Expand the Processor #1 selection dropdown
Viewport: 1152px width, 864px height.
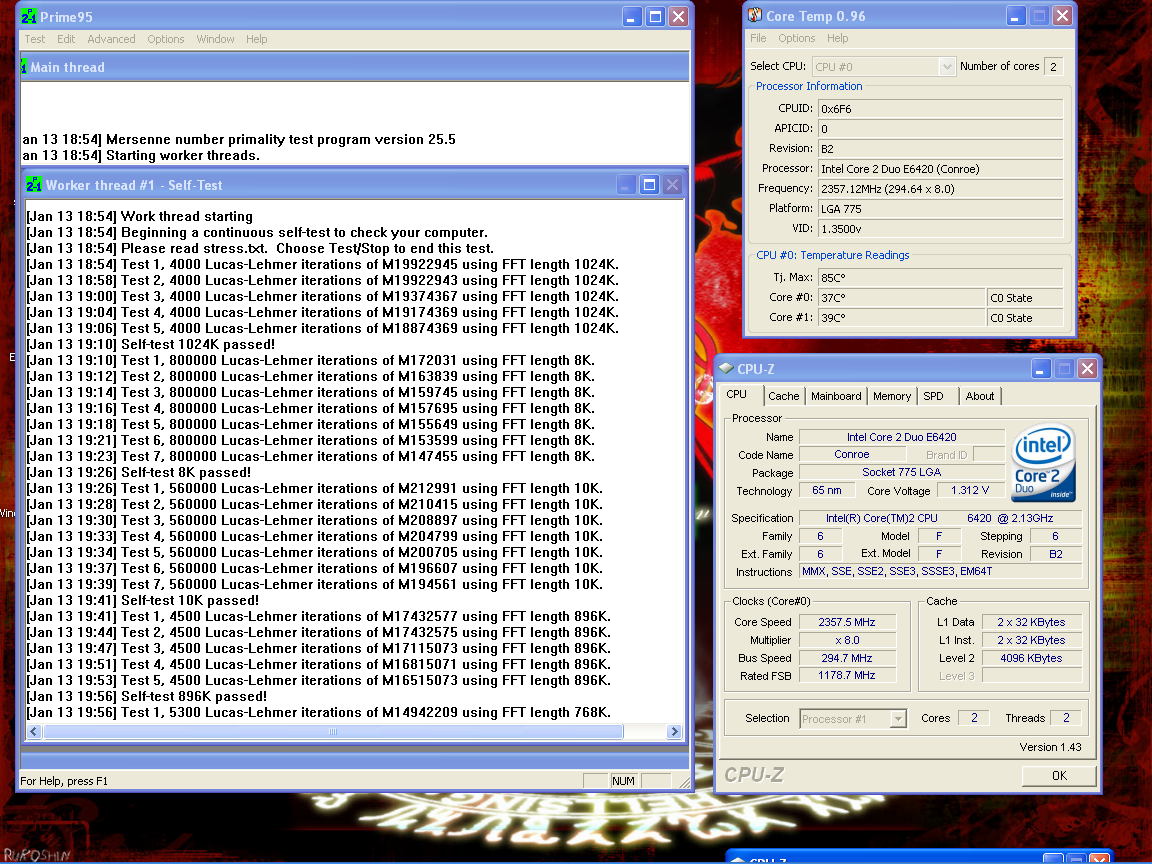[x=898, y=719]
